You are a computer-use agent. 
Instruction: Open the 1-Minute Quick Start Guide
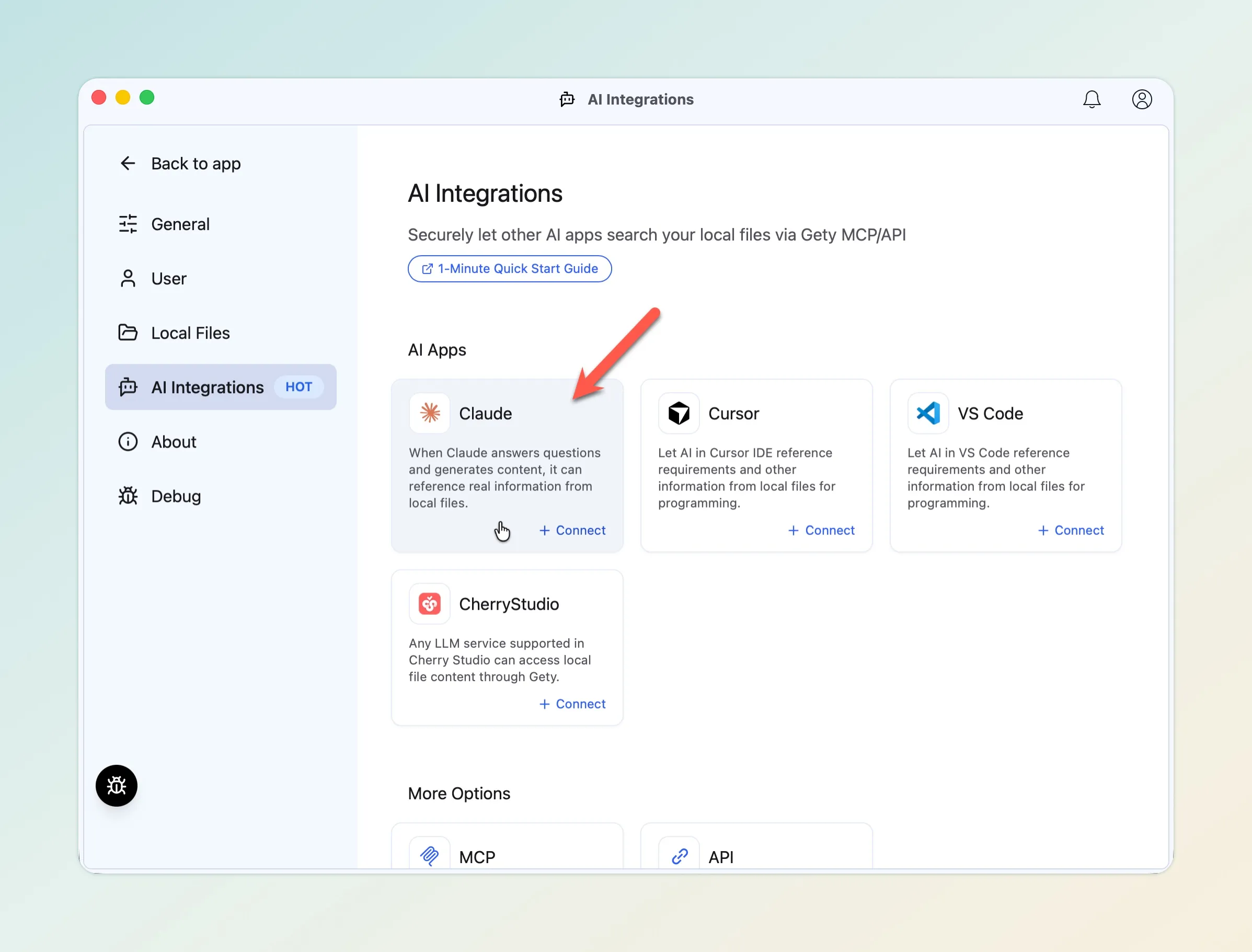(509, 269)
